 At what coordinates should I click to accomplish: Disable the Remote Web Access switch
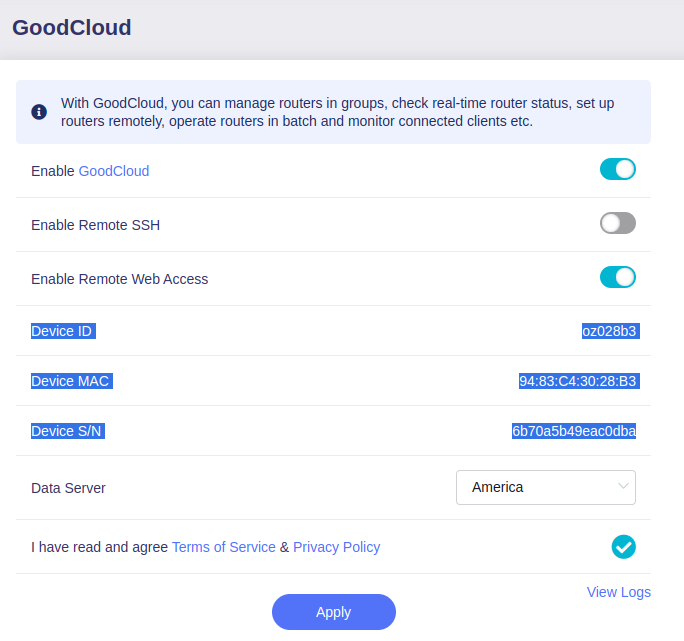617,278
